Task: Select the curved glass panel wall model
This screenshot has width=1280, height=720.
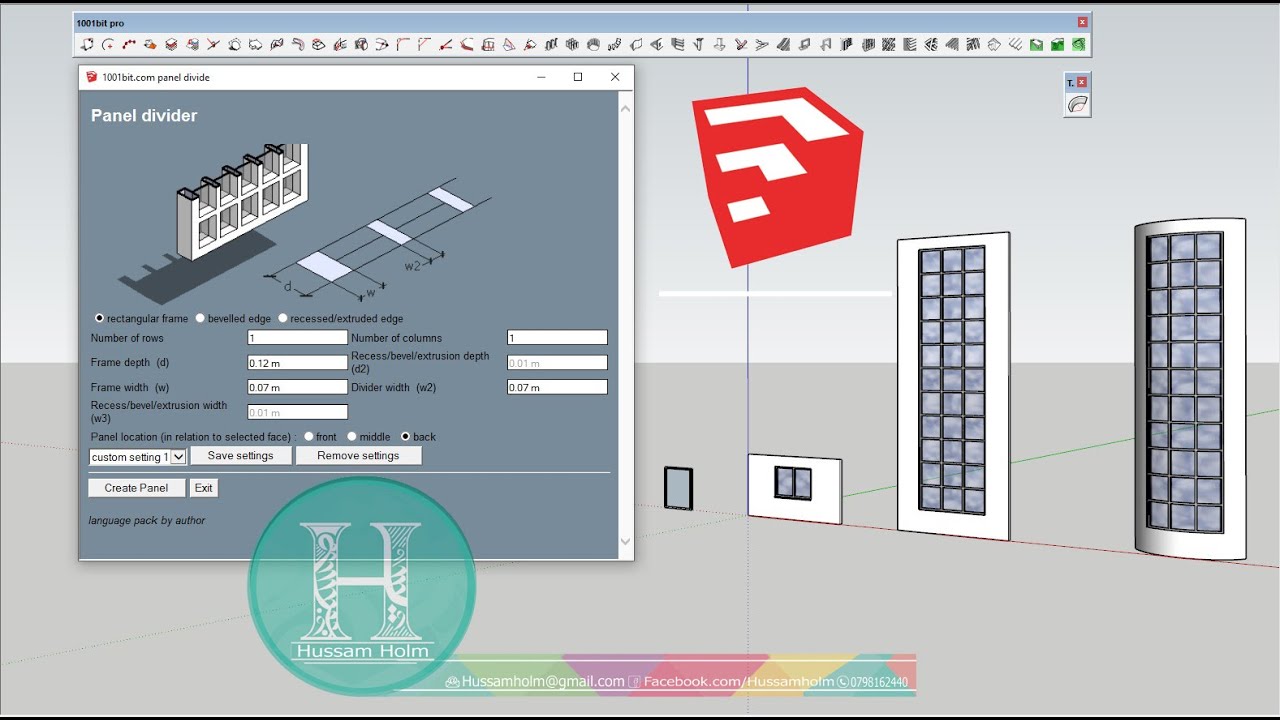Action: (x=1190, y=389)
